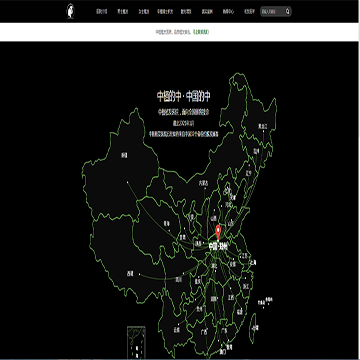The height and width of the screenshot is (360, 360).
Task: Open the last navigation item before the search box
Action: pos(249,11)
